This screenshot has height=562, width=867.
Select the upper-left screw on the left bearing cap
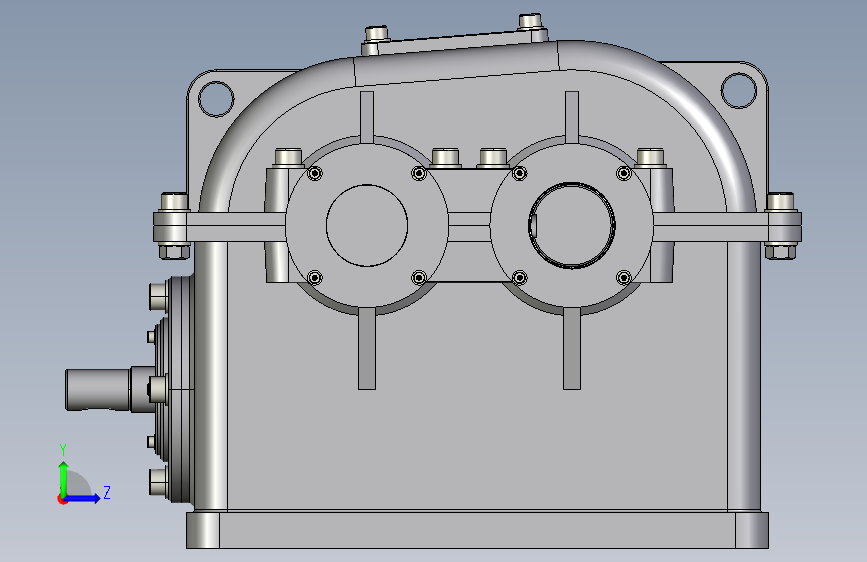pyautogui.click(x=315, y=174)
